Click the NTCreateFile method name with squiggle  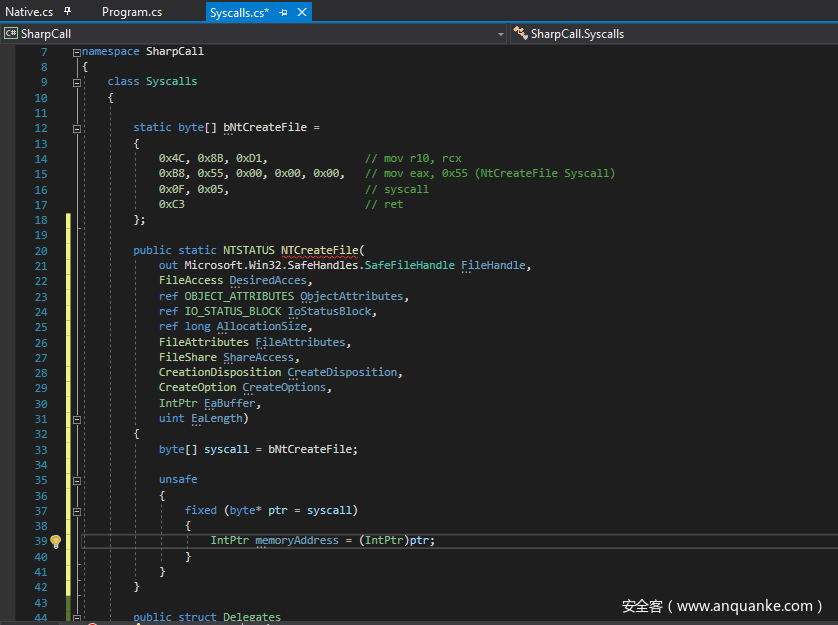pyautogui.click(x=319, y=250)
